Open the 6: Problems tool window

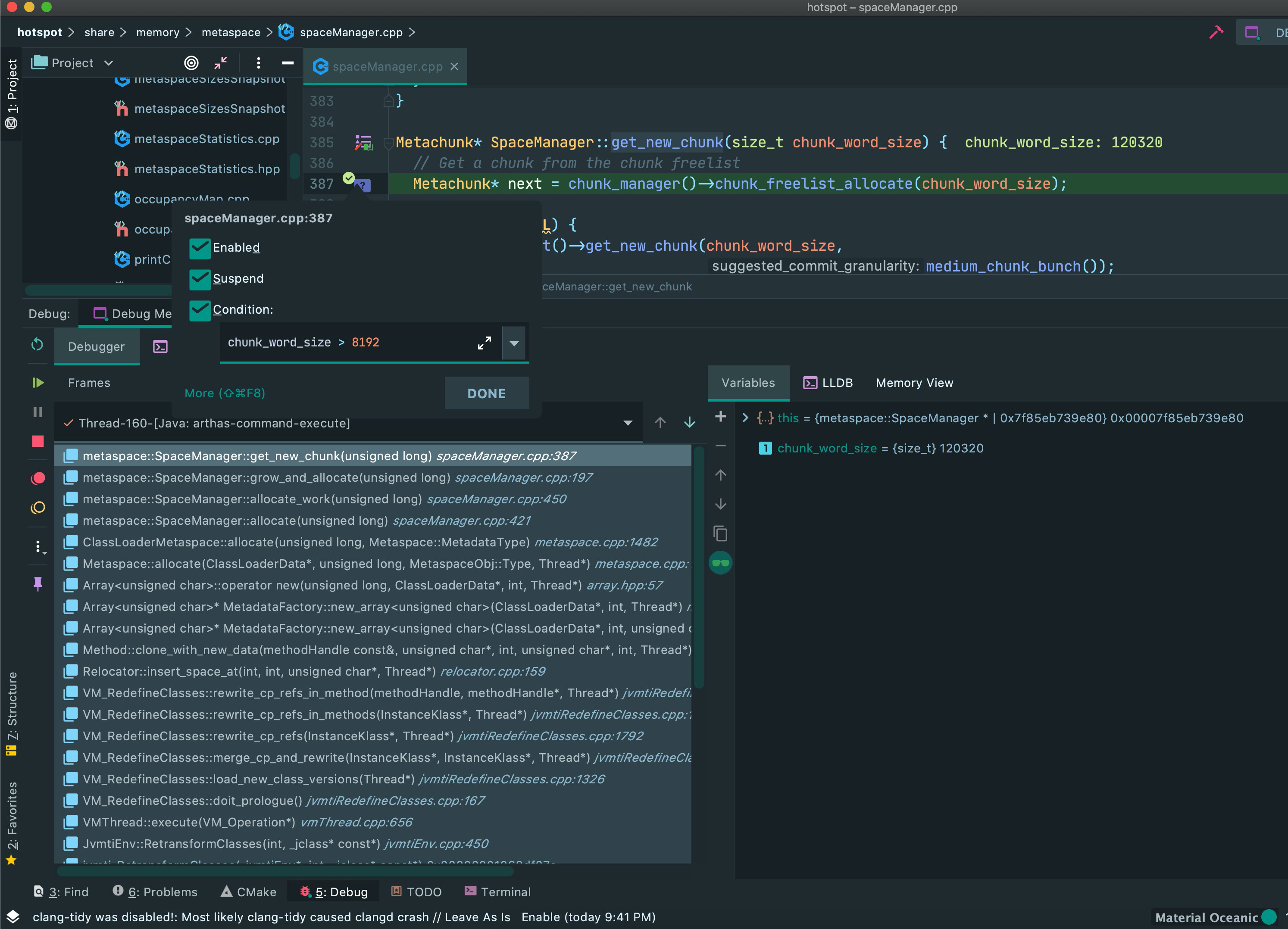(x=155, y=892)
